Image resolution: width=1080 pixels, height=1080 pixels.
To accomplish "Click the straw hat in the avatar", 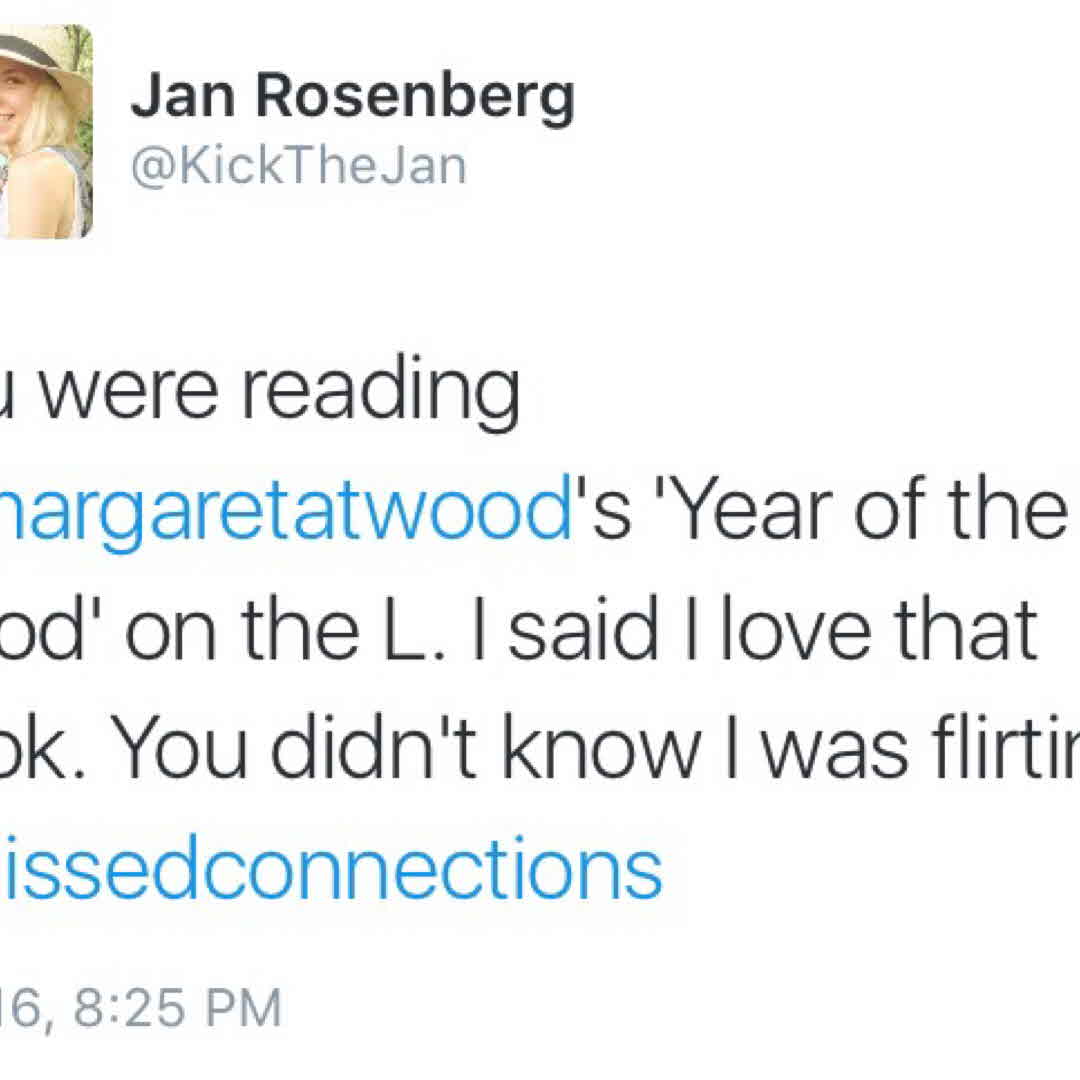I will [45, 62].
